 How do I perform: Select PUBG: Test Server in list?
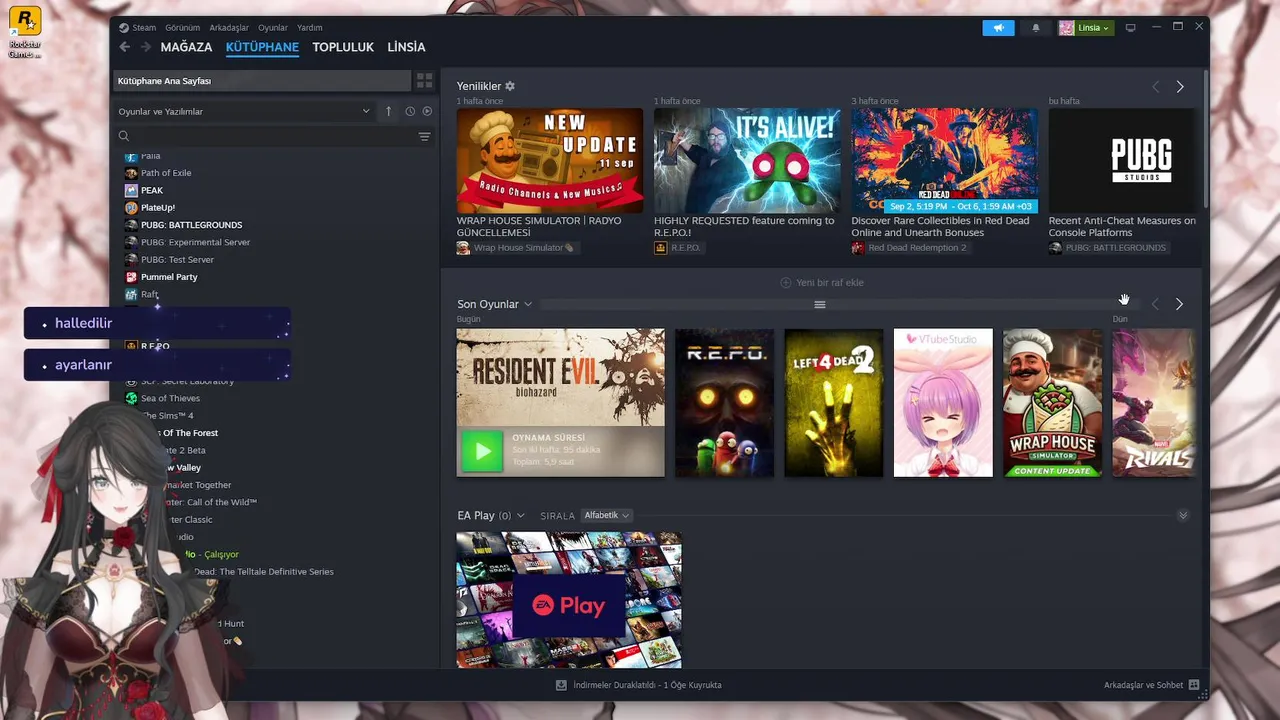tap(177, 260)
